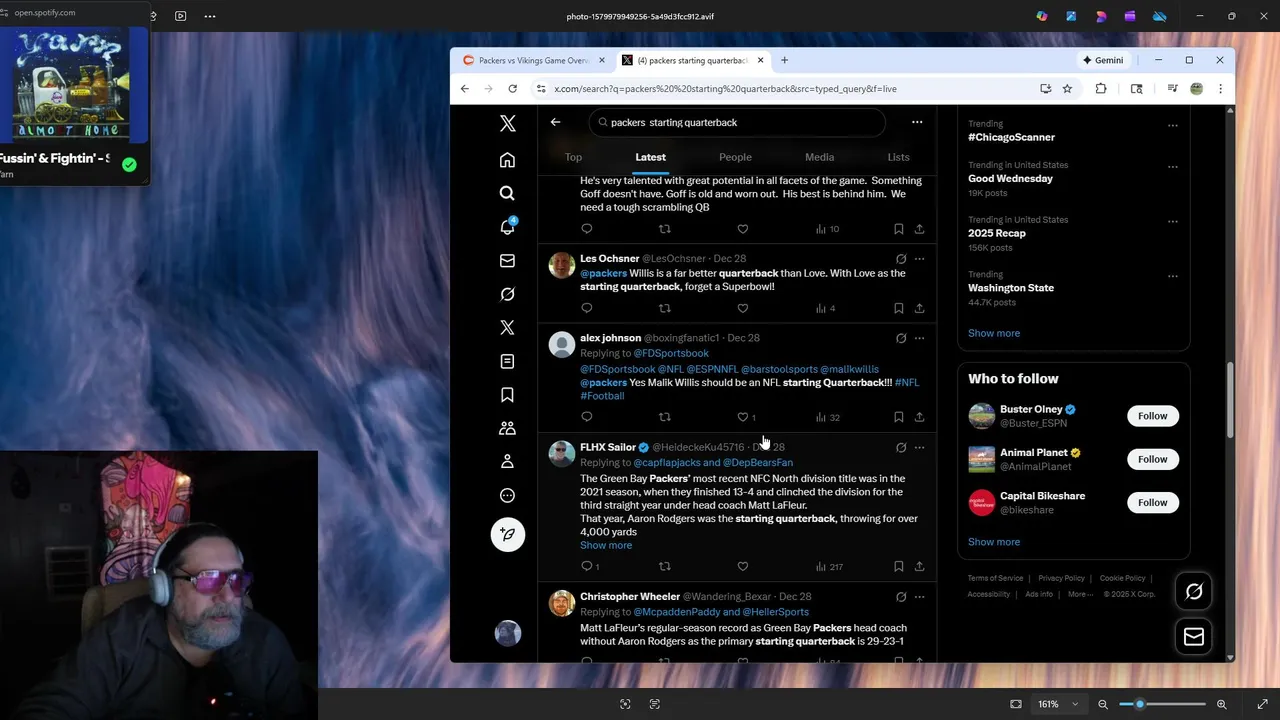The image size is (1280, 720).
Task: Click the white compose Post button
Action: point(507,534)
